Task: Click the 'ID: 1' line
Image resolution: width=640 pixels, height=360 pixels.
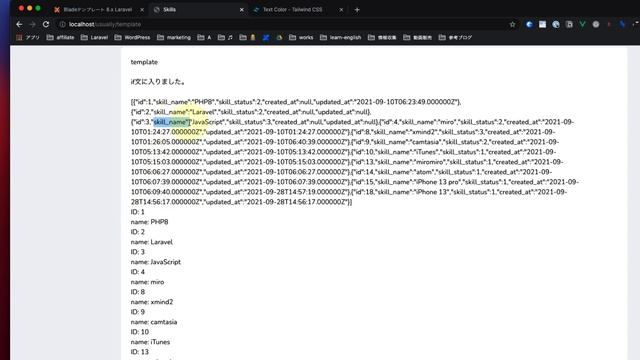Action: (x=138, y=212)
